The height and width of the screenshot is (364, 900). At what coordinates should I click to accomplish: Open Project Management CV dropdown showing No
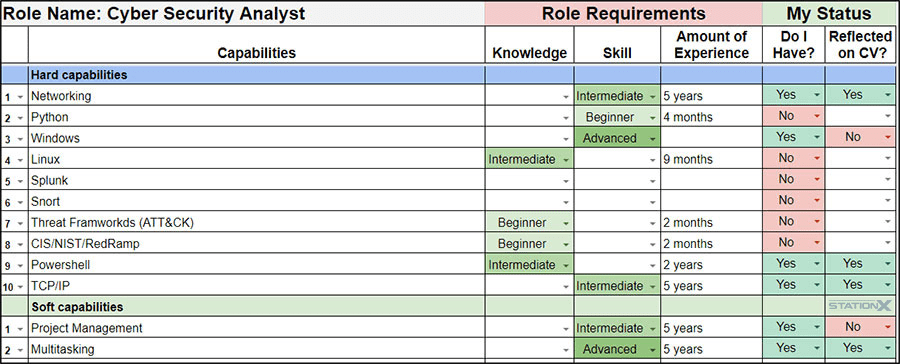pyautogui.click(x=860, y=328)
